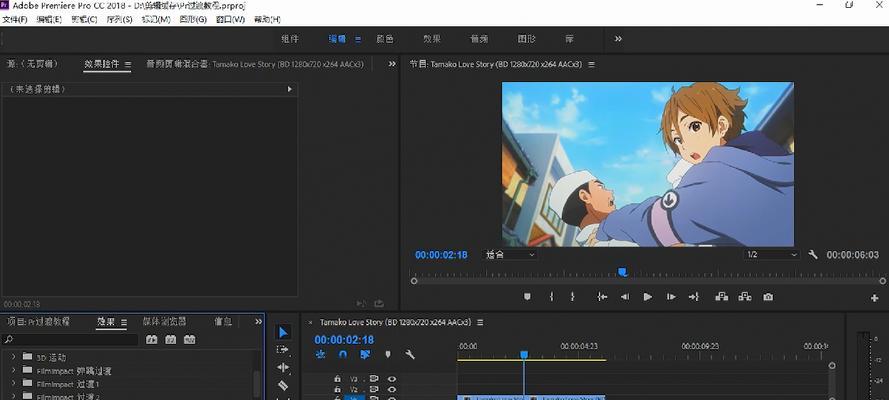Expand the FilmImpact 过渡 1 folder
889x400 pixels.
[14, 384]
